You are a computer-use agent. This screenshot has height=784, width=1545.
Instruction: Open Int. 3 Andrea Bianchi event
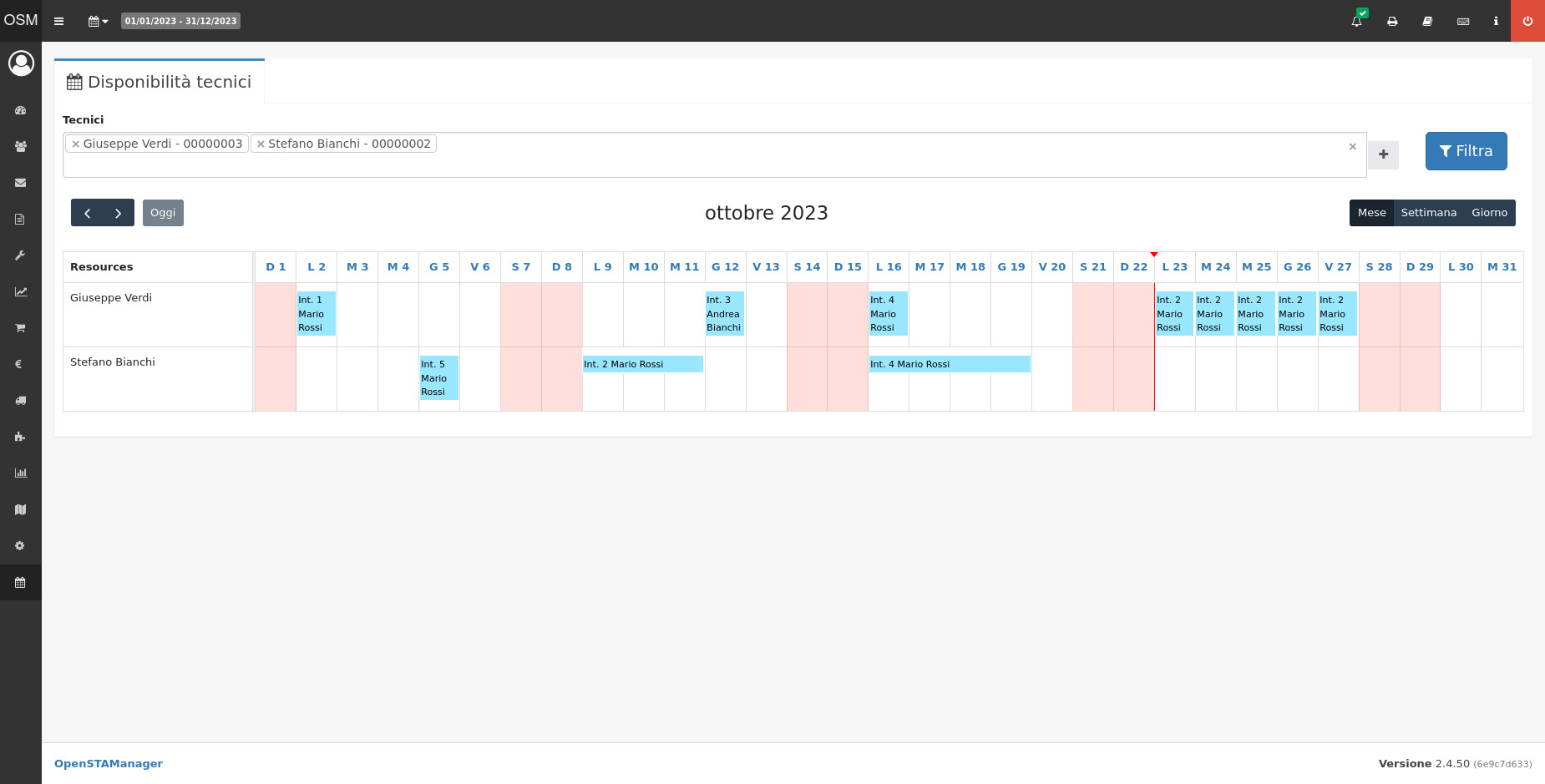724,313
